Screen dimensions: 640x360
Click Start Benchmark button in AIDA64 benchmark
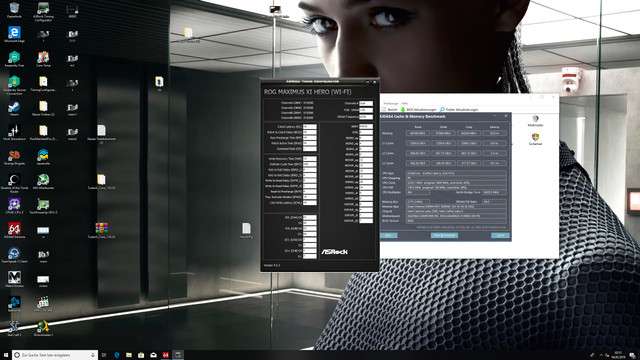tap(444, 236)
